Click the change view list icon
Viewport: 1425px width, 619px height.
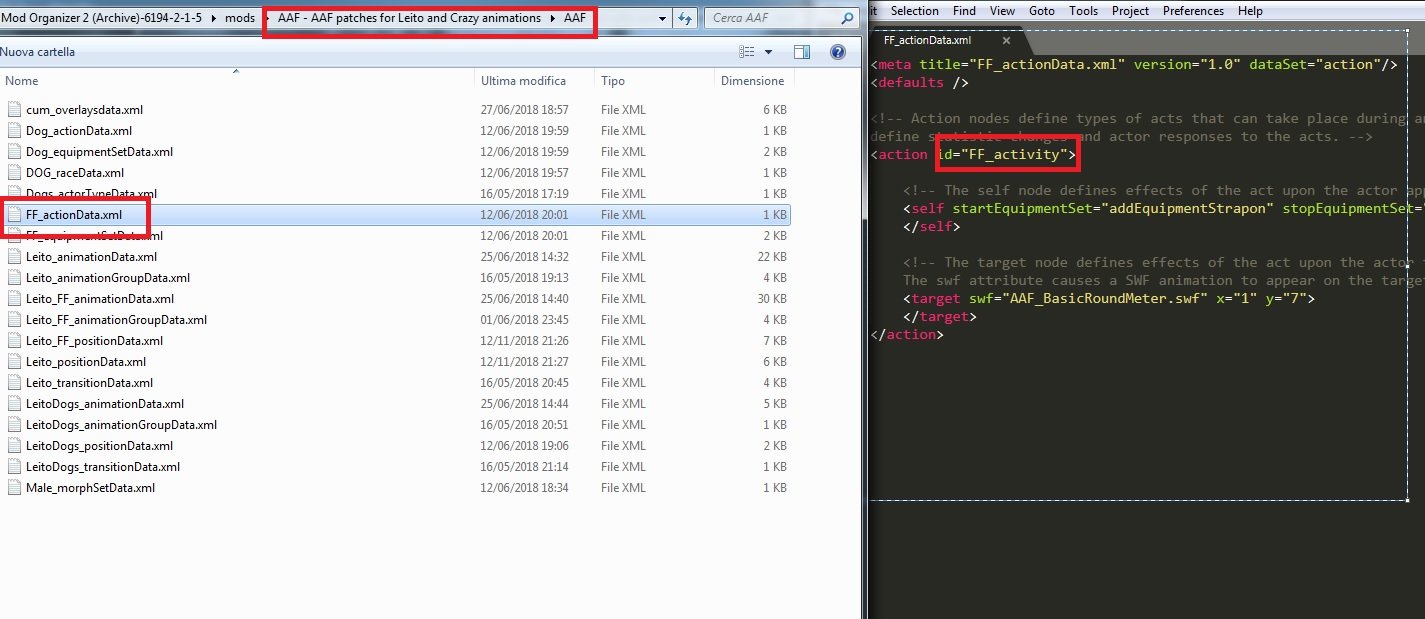746,52
